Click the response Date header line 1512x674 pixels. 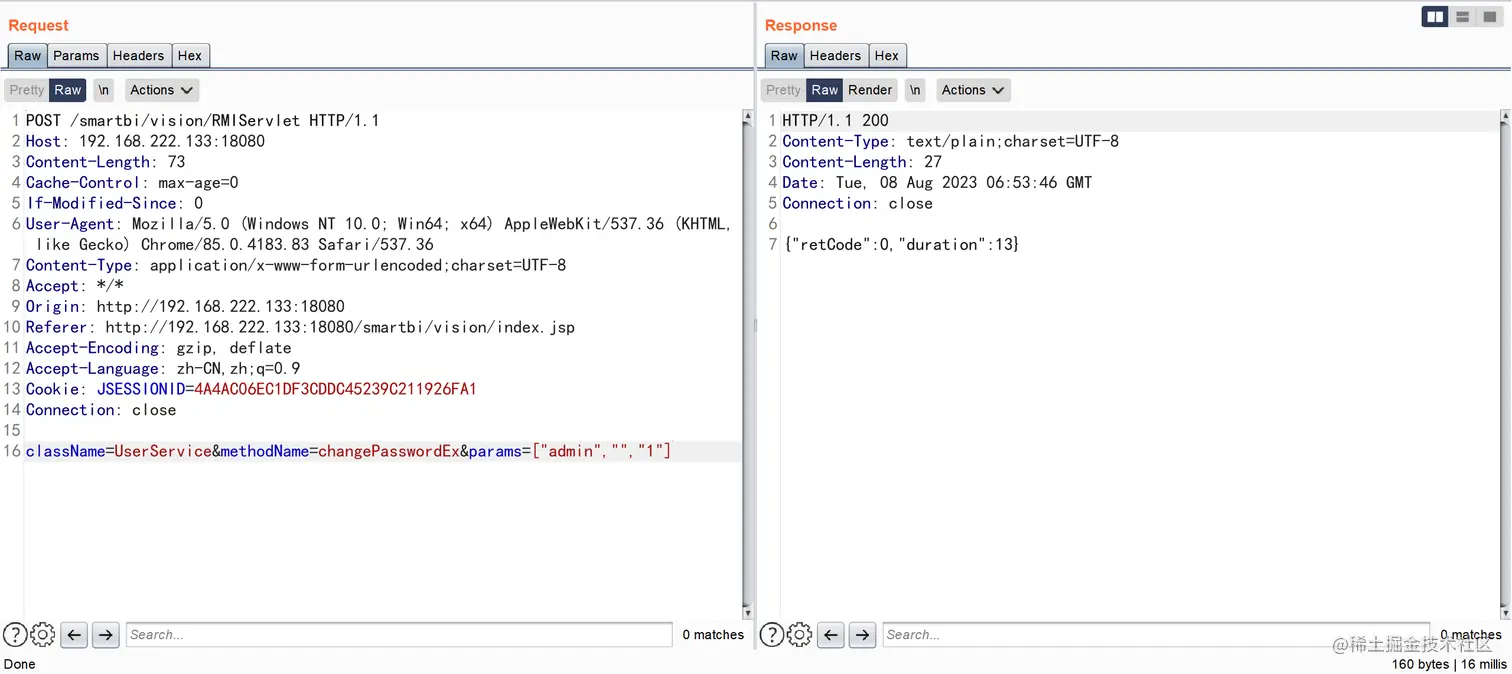point(937,182)
